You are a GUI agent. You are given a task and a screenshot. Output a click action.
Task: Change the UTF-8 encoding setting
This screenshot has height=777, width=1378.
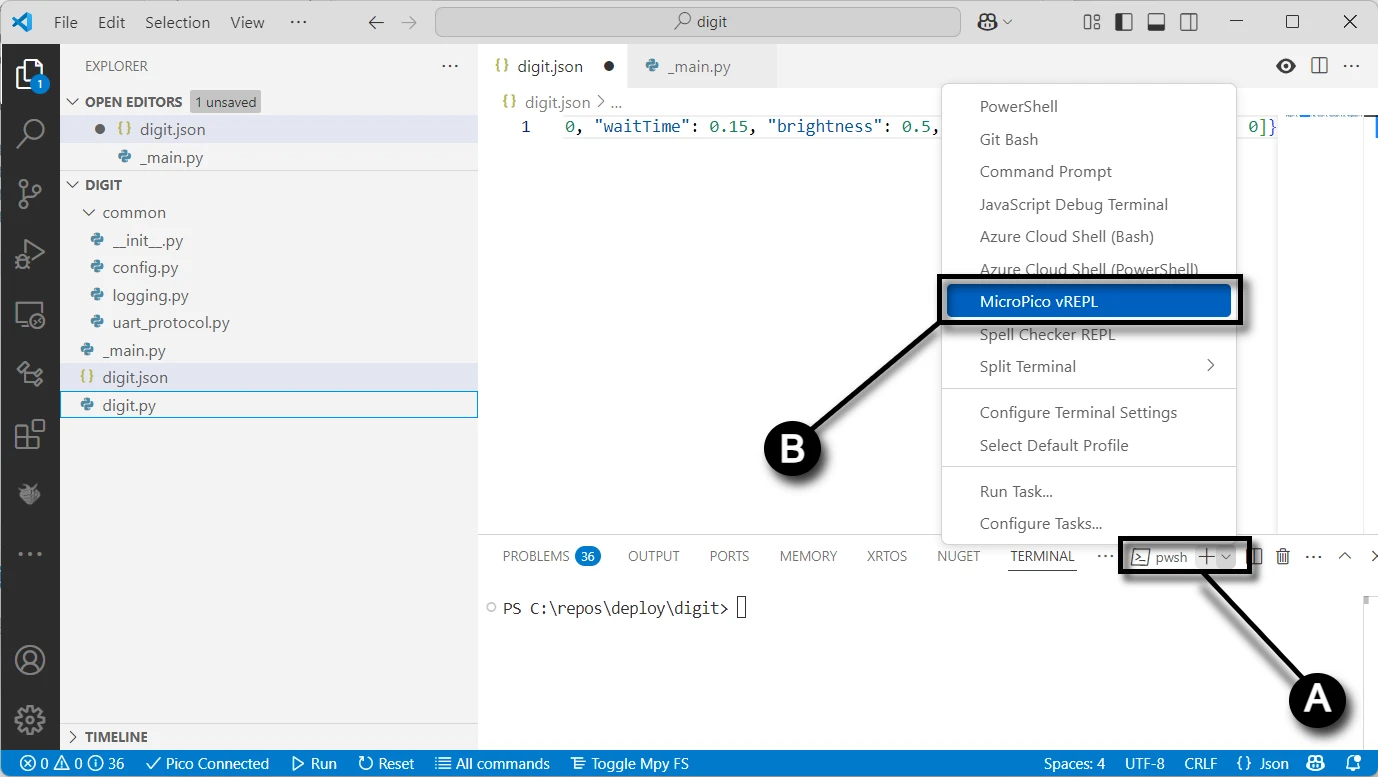(x=1145, y=764)
